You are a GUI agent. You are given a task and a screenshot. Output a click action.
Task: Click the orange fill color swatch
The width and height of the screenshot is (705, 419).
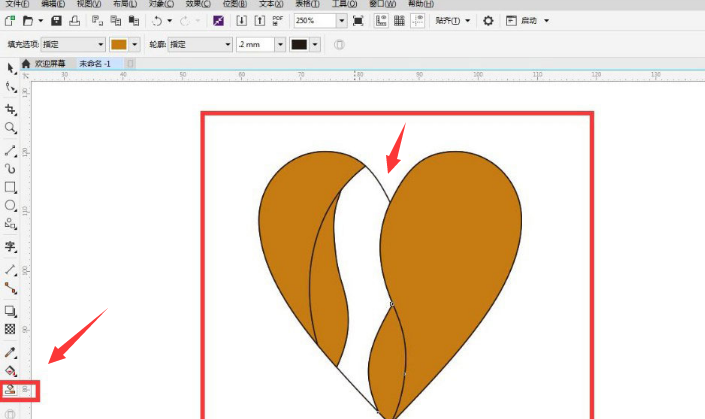(119, 44)
